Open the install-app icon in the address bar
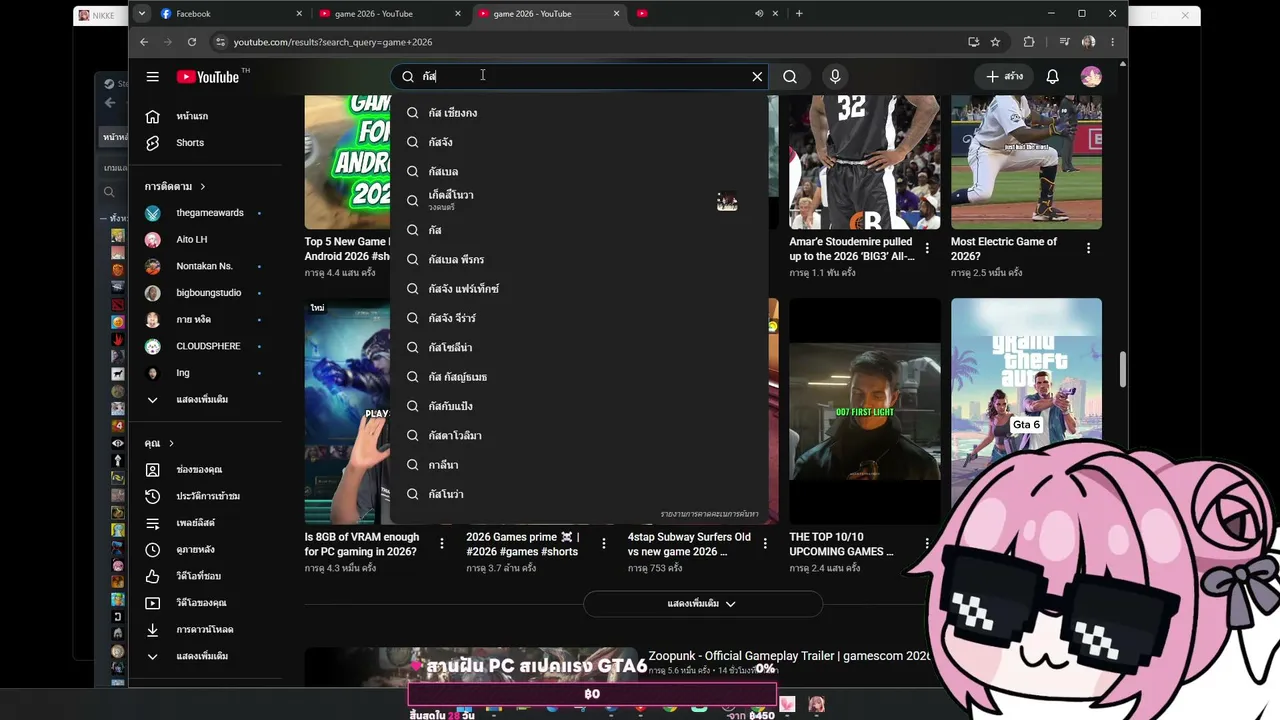This screenshot has height=720, width=1280. (973, 42)
